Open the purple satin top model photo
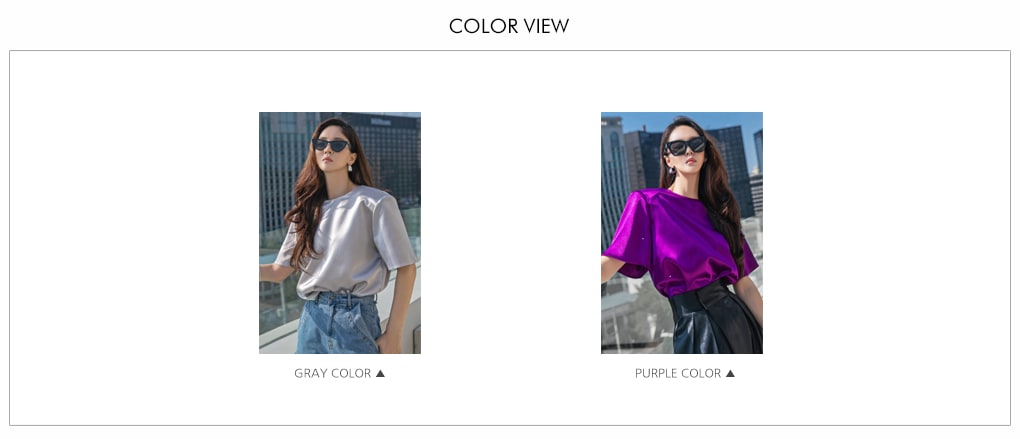1020x439 pixels. (682, 233)
